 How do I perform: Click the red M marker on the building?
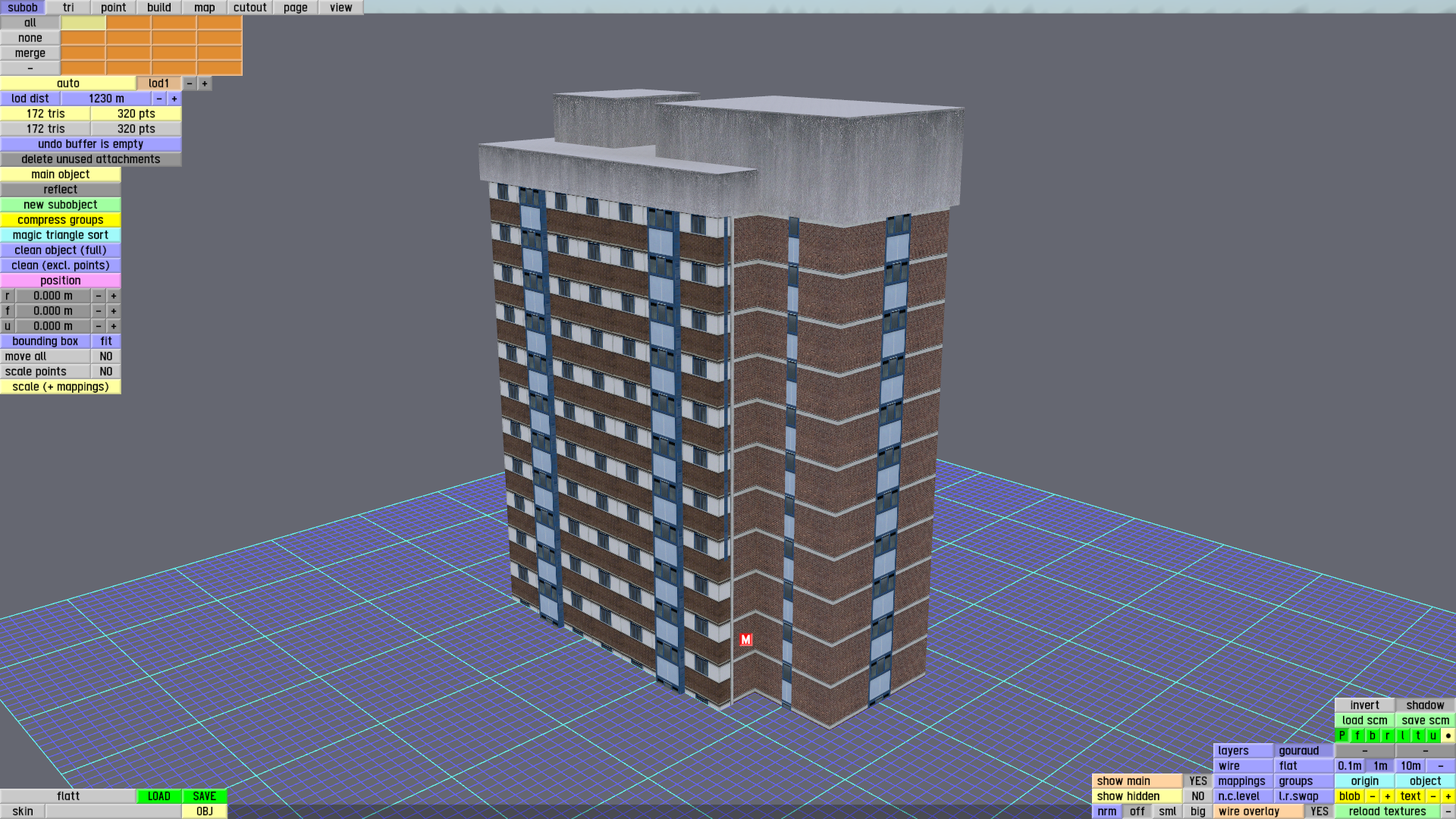tap(746, 640)
